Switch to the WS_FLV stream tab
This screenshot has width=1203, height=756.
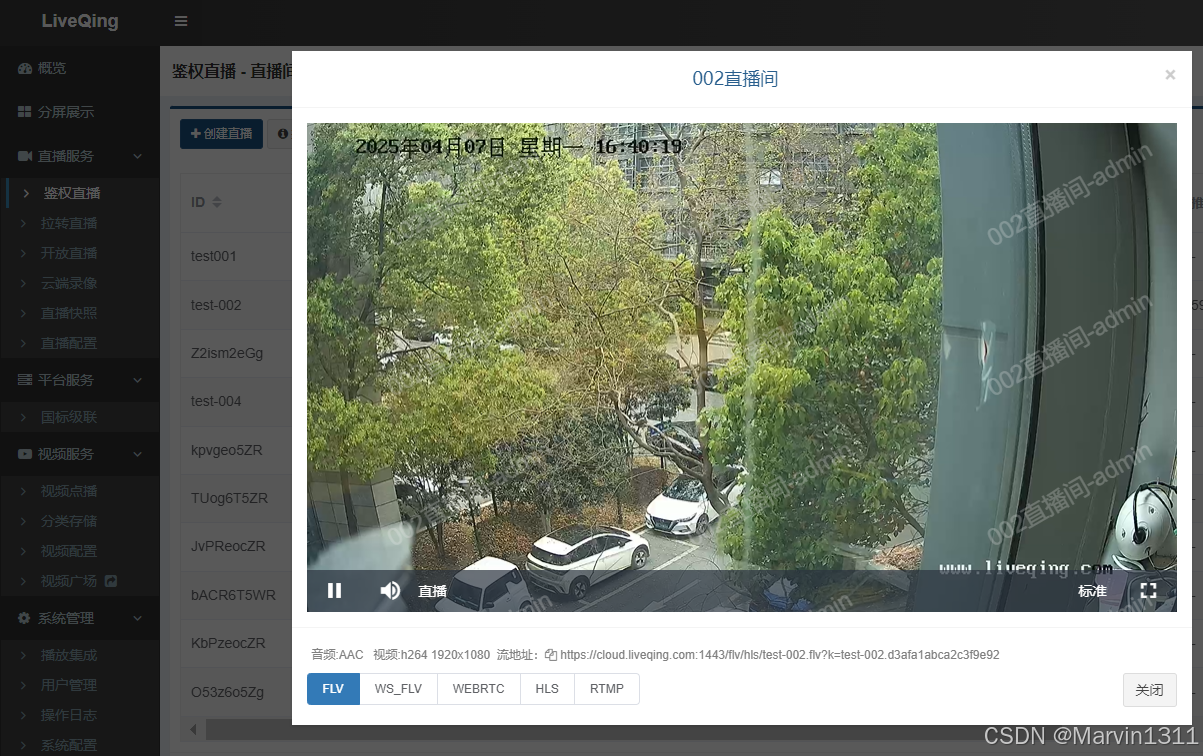tap(398, 689)
